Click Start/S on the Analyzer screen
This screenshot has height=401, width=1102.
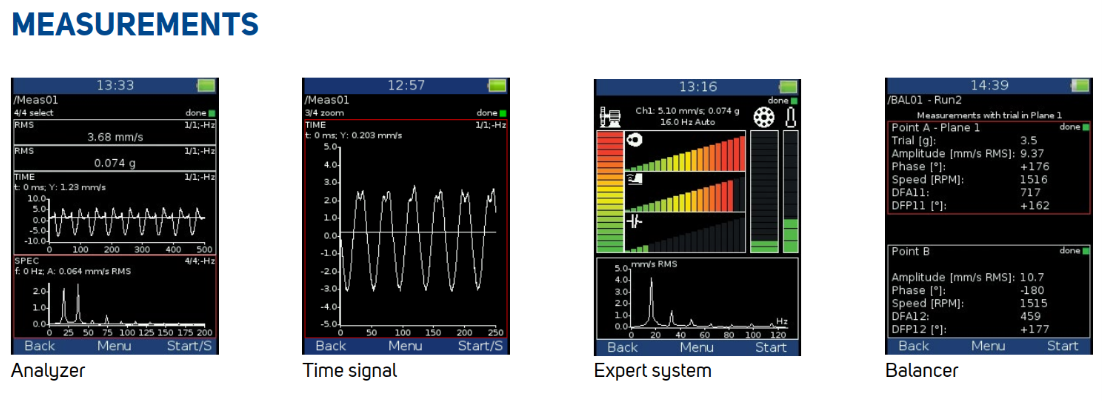(188, 346)
